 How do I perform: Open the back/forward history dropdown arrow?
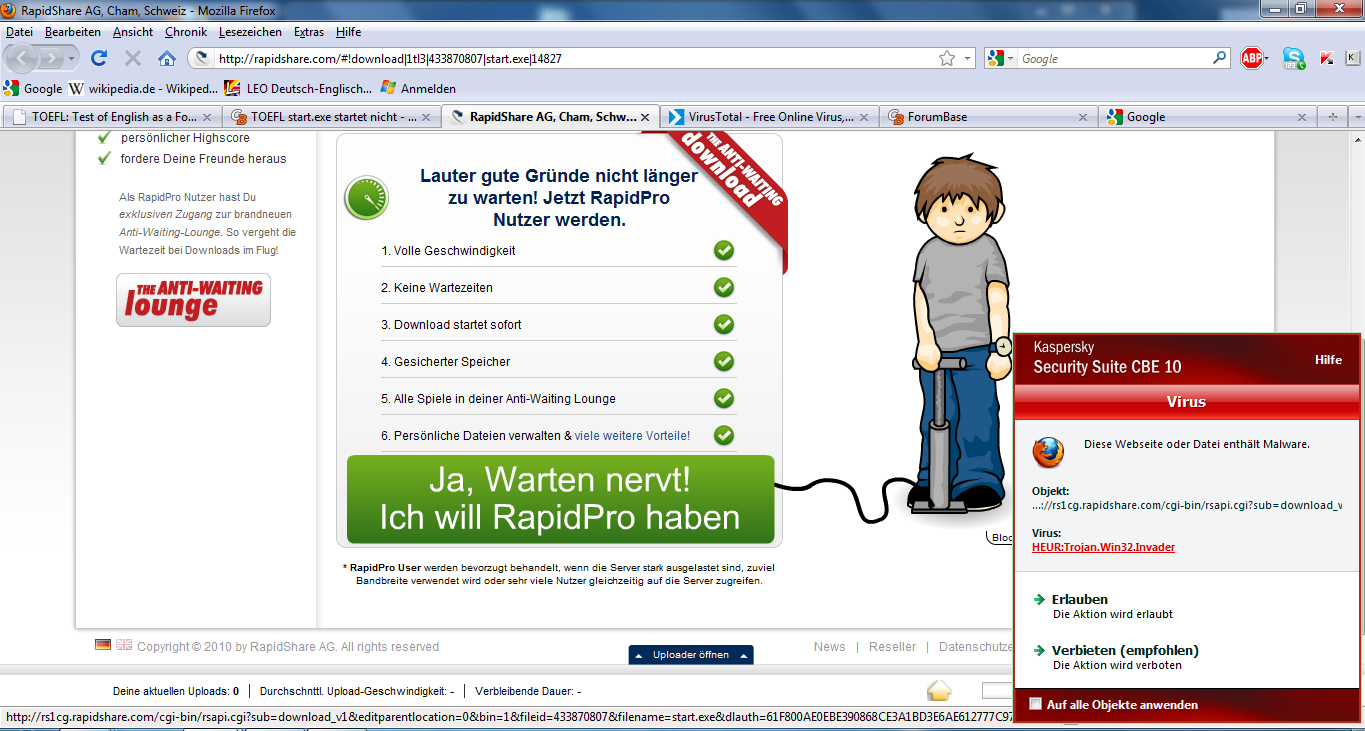[x=71, y=58]
